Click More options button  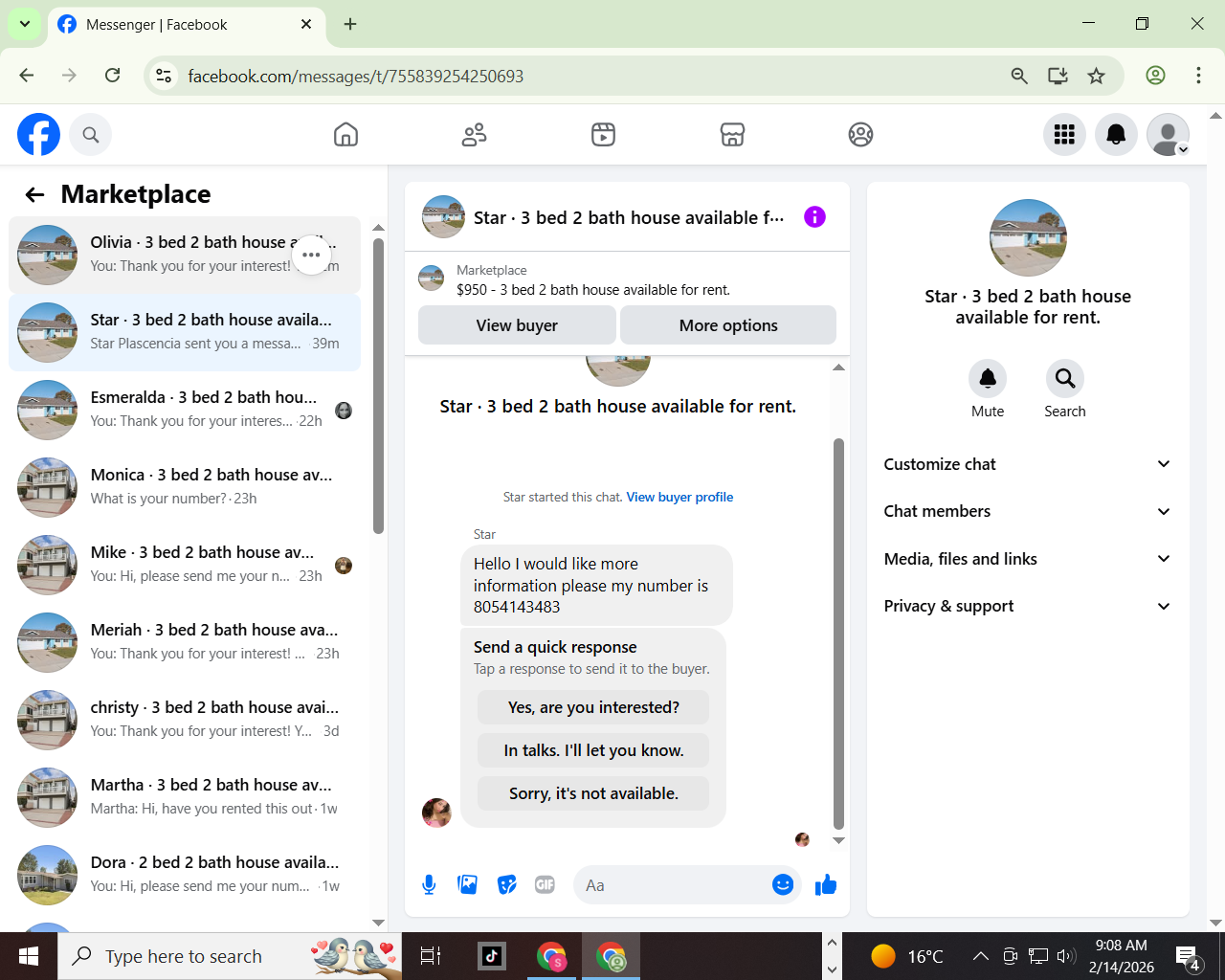pyautogui.click(x=728, y=325)
